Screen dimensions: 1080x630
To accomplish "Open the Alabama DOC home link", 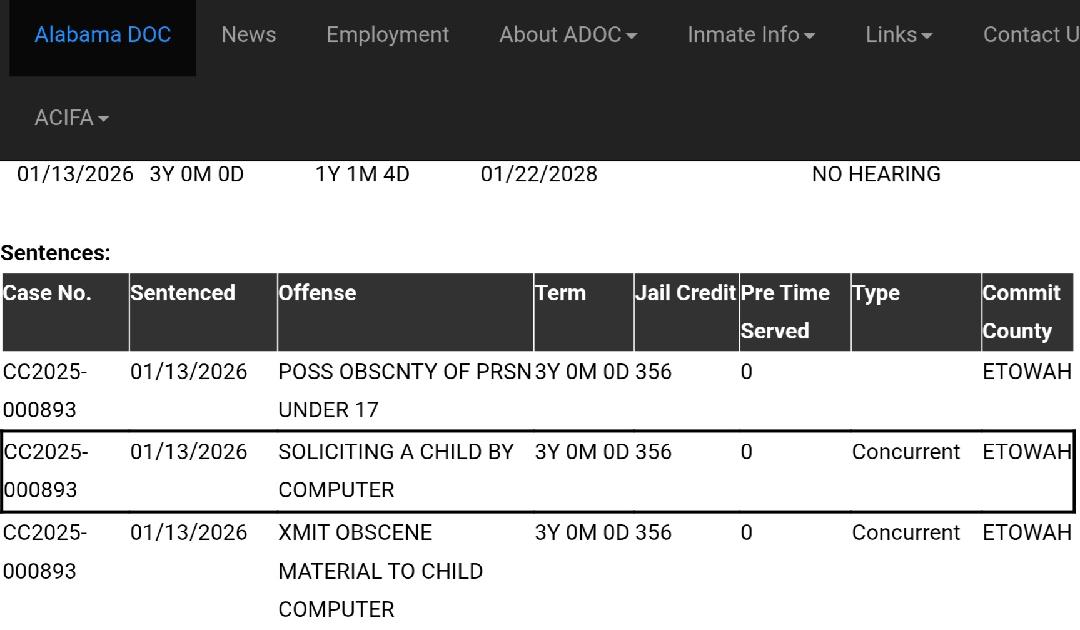I will [103, 35].
